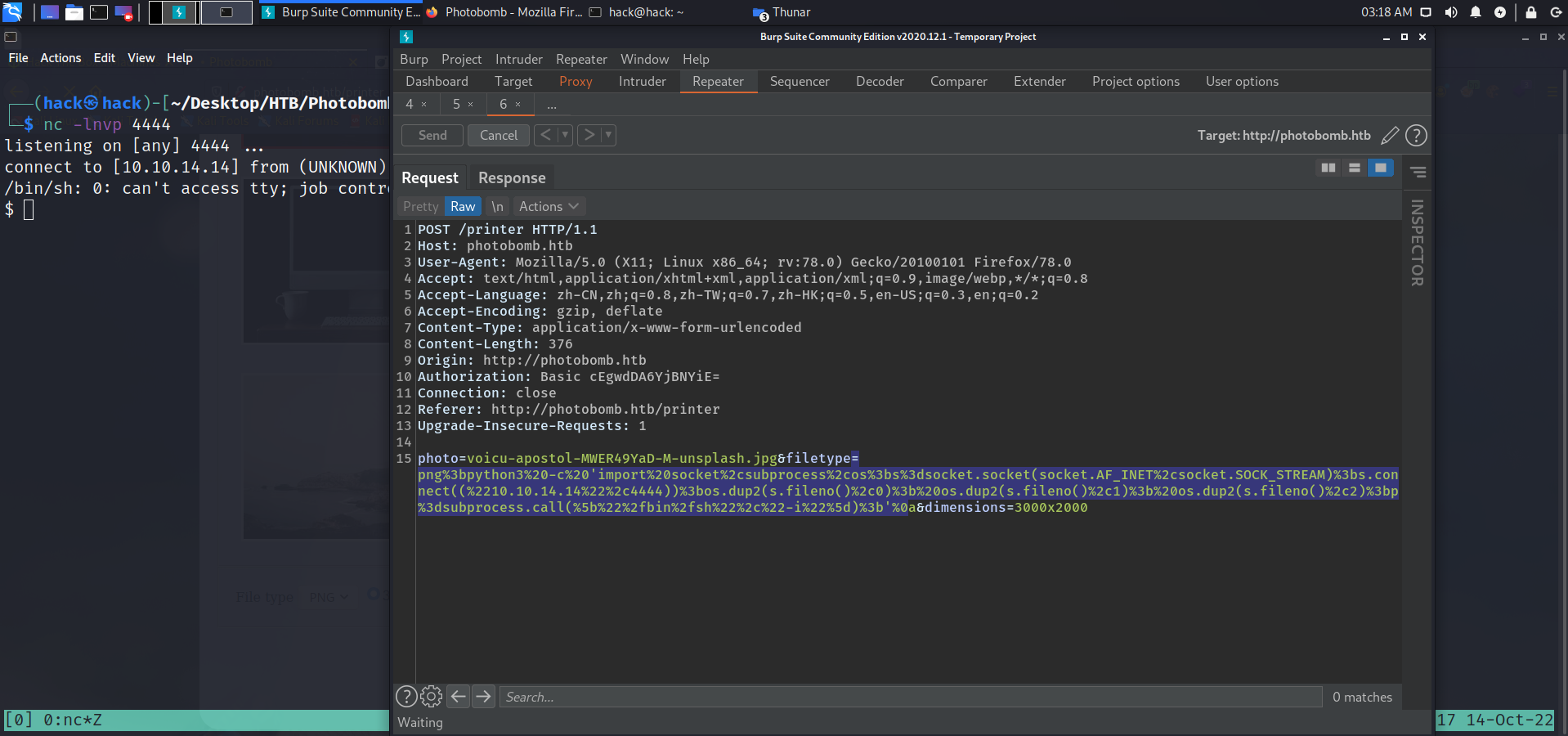Screen dimensions: 1568x736
Task: Go forward to next request in history
Action: tap(589, 135)
